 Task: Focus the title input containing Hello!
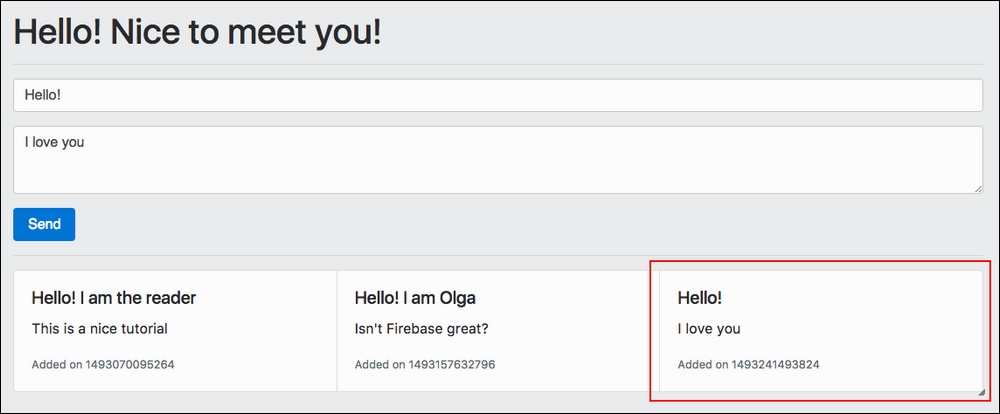point(497,95)
